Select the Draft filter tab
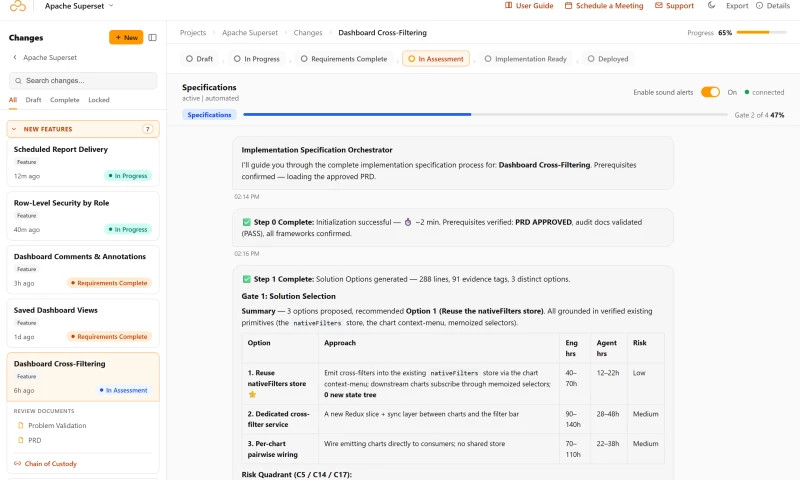The width and height of the screenshot is (800, 480). [33, 100]
